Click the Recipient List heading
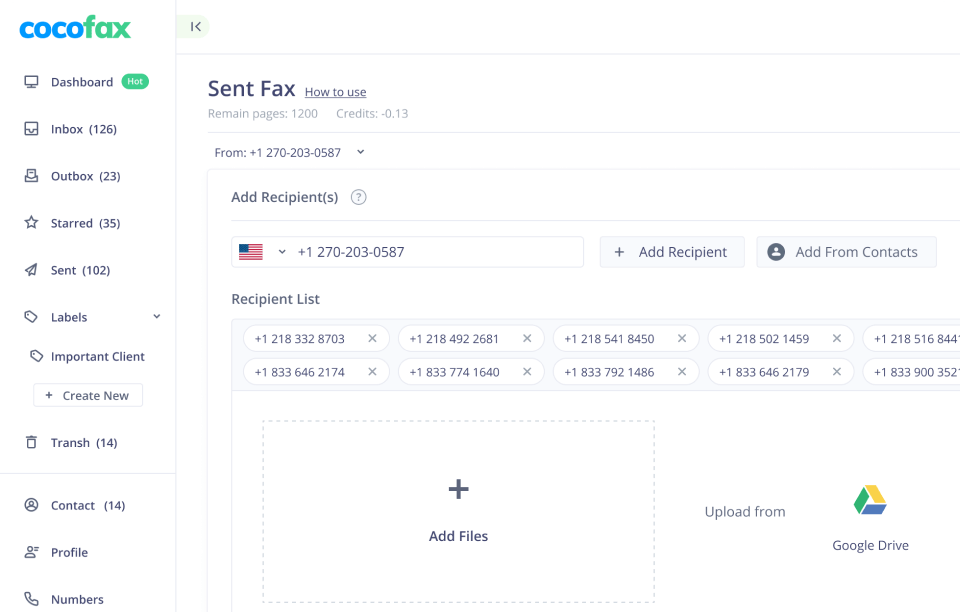 [276, 299]
